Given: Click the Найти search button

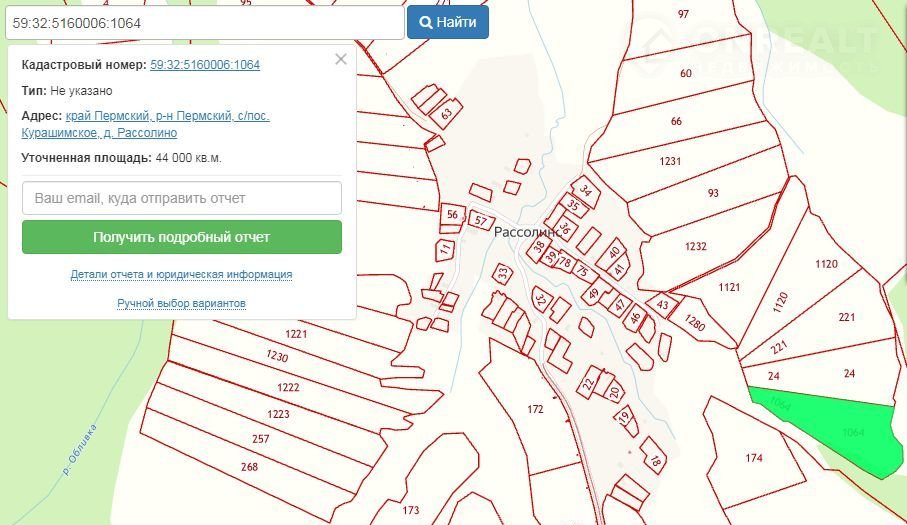Looking at the screenshot, I should (447, 22).
